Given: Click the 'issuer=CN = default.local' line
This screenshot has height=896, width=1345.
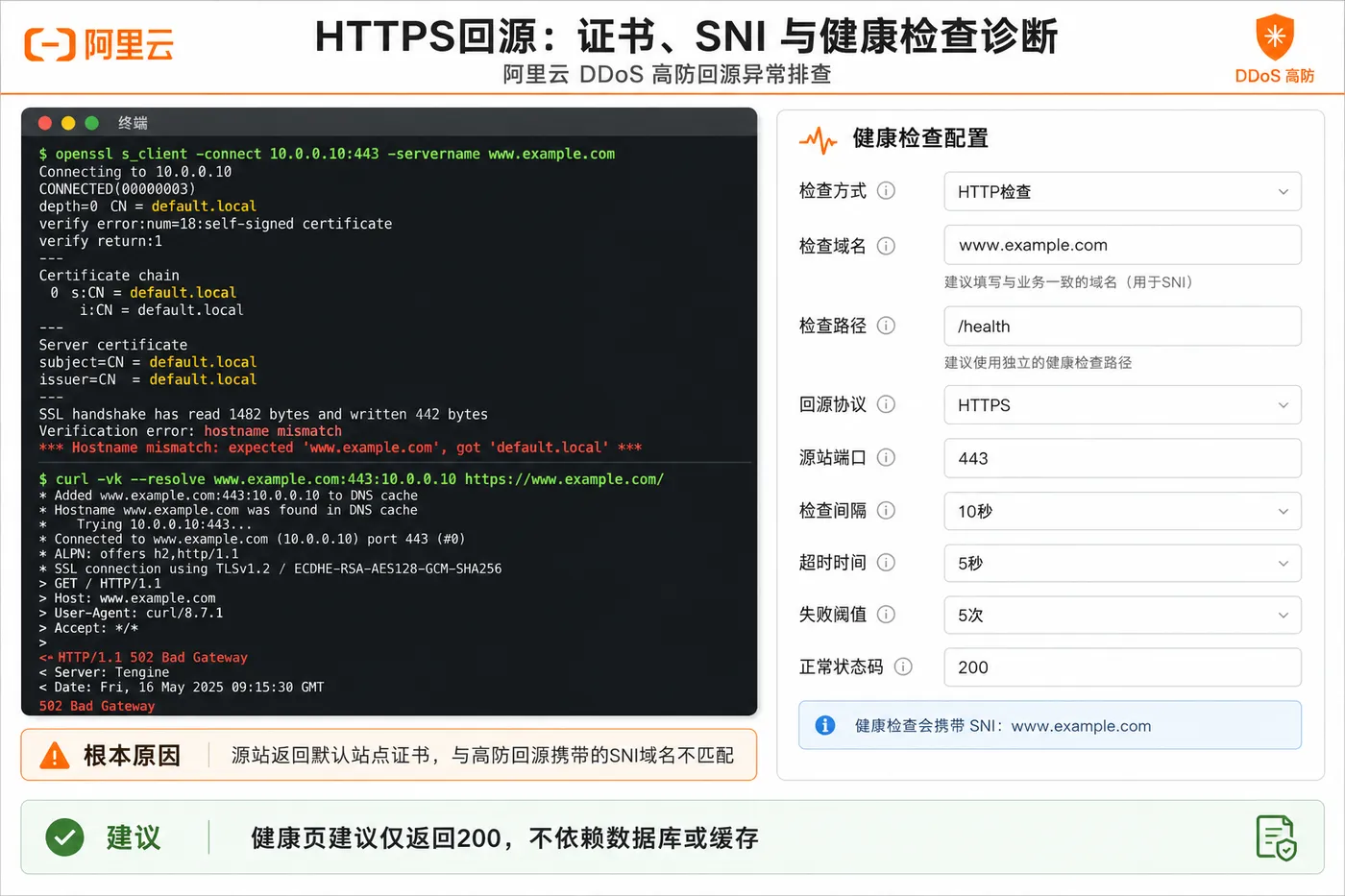Looking at the screenshot, I should pos(148,379).
